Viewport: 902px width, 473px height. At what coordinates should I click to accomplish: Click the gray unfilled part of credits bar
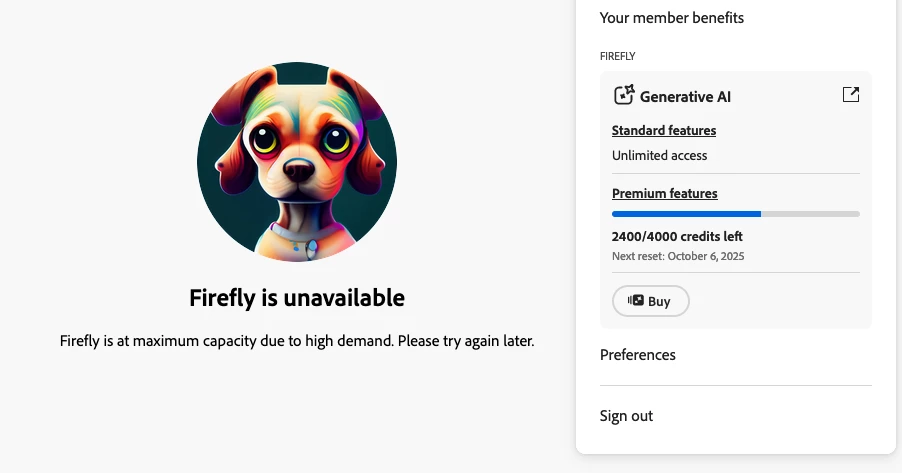click(x=811, y=214)
